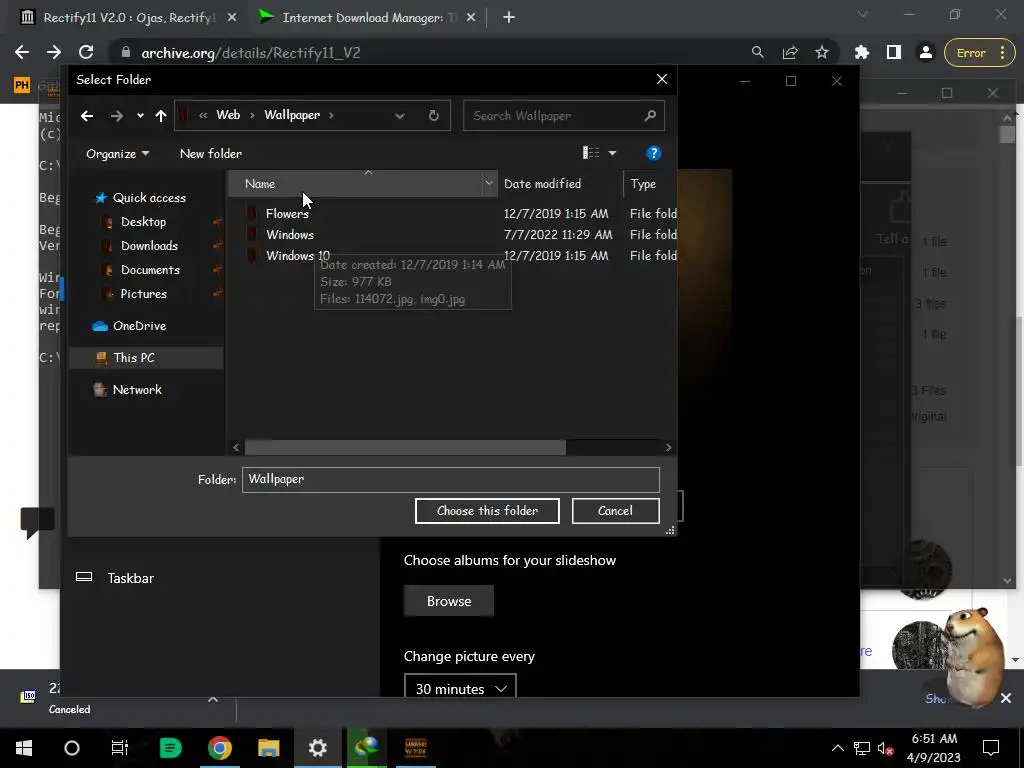This screenshot has height=768, width=1024.
Task: Reload the archive.org page
Action: pos(86,53)
